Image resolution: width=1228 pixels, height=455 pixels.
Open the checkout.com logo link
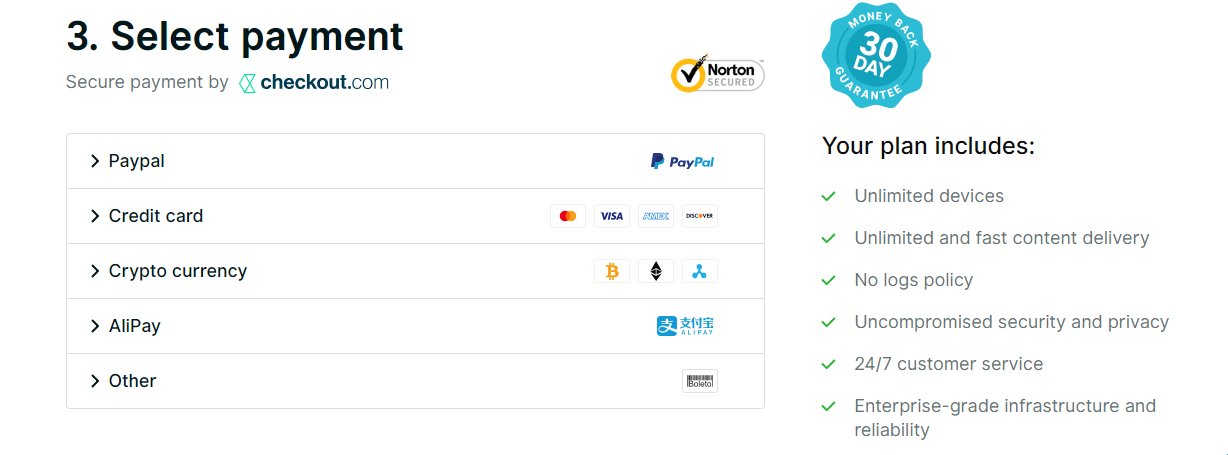tap(314, 83)
